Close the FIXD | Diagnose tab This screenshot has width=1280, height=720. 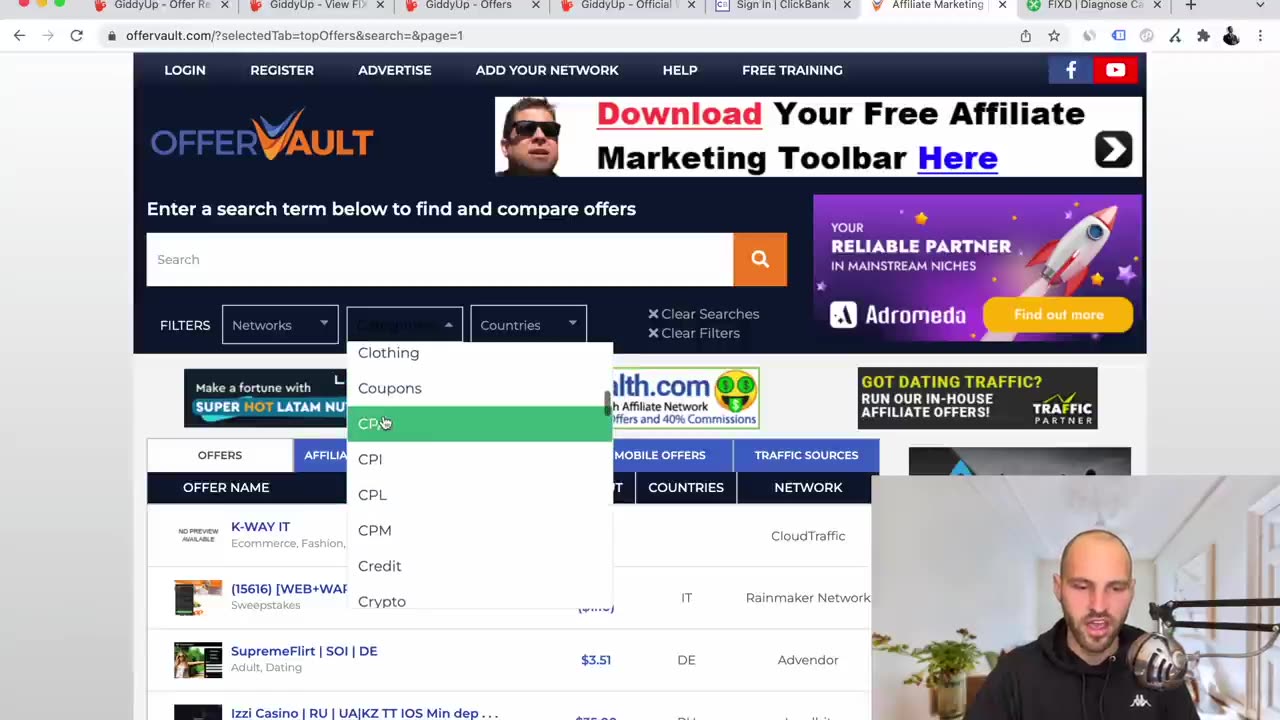pos(1157,5)
